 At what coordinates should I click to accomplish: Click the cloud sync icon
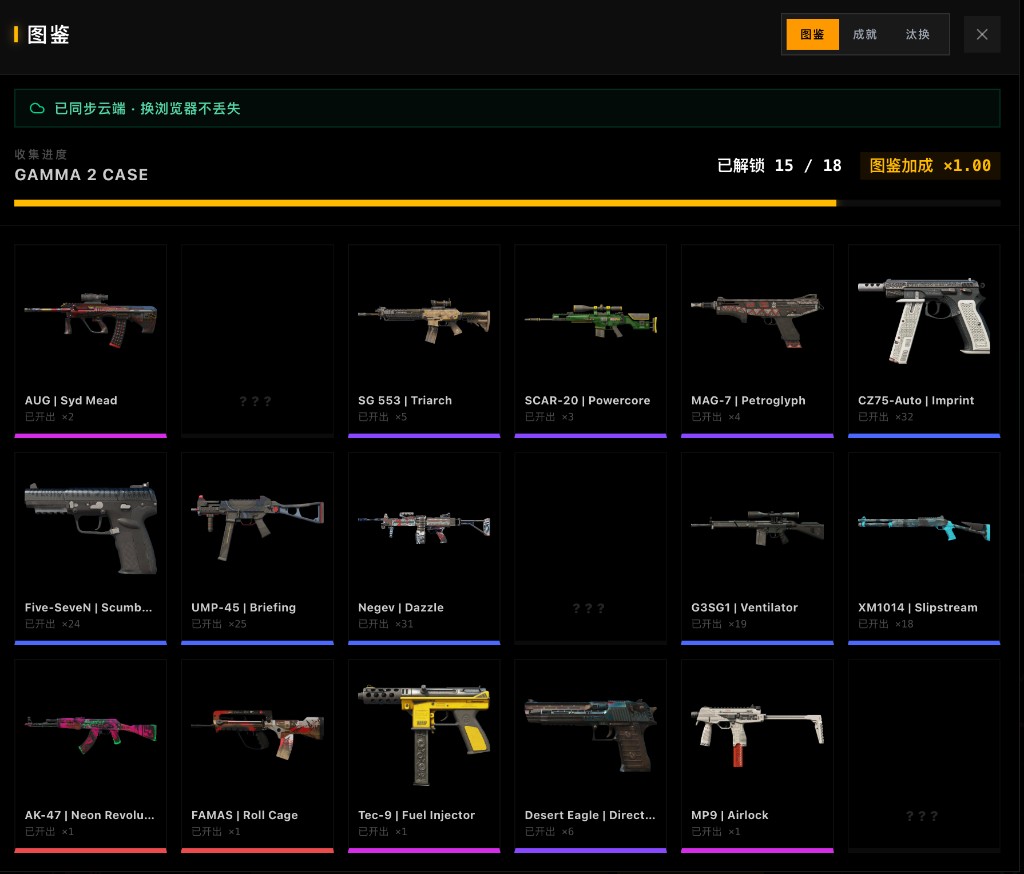pyautogui.click(x=37, y=108)
